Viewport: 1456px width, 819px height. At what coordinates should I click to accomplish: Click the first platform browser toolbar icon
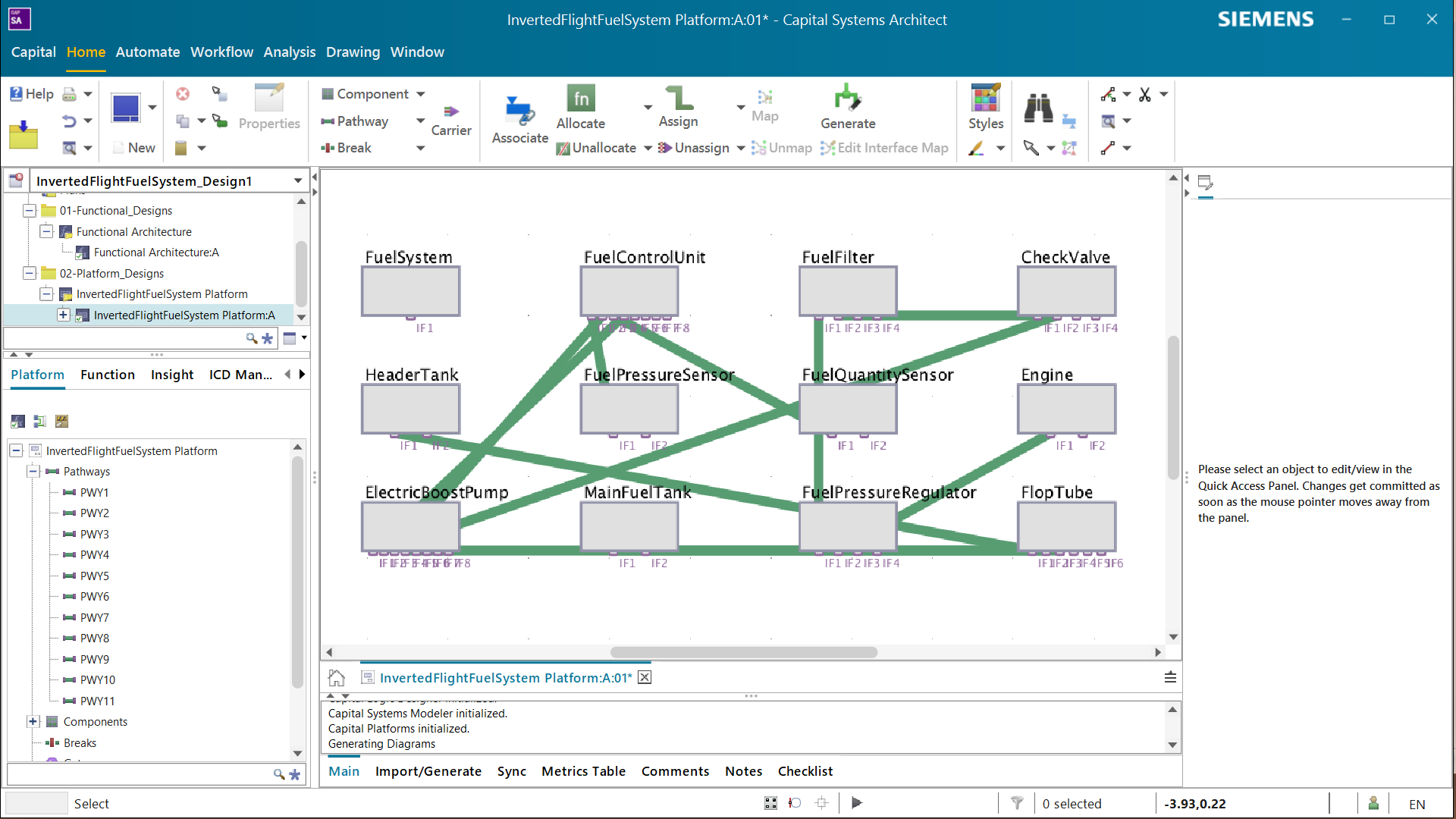click(18, 421)
